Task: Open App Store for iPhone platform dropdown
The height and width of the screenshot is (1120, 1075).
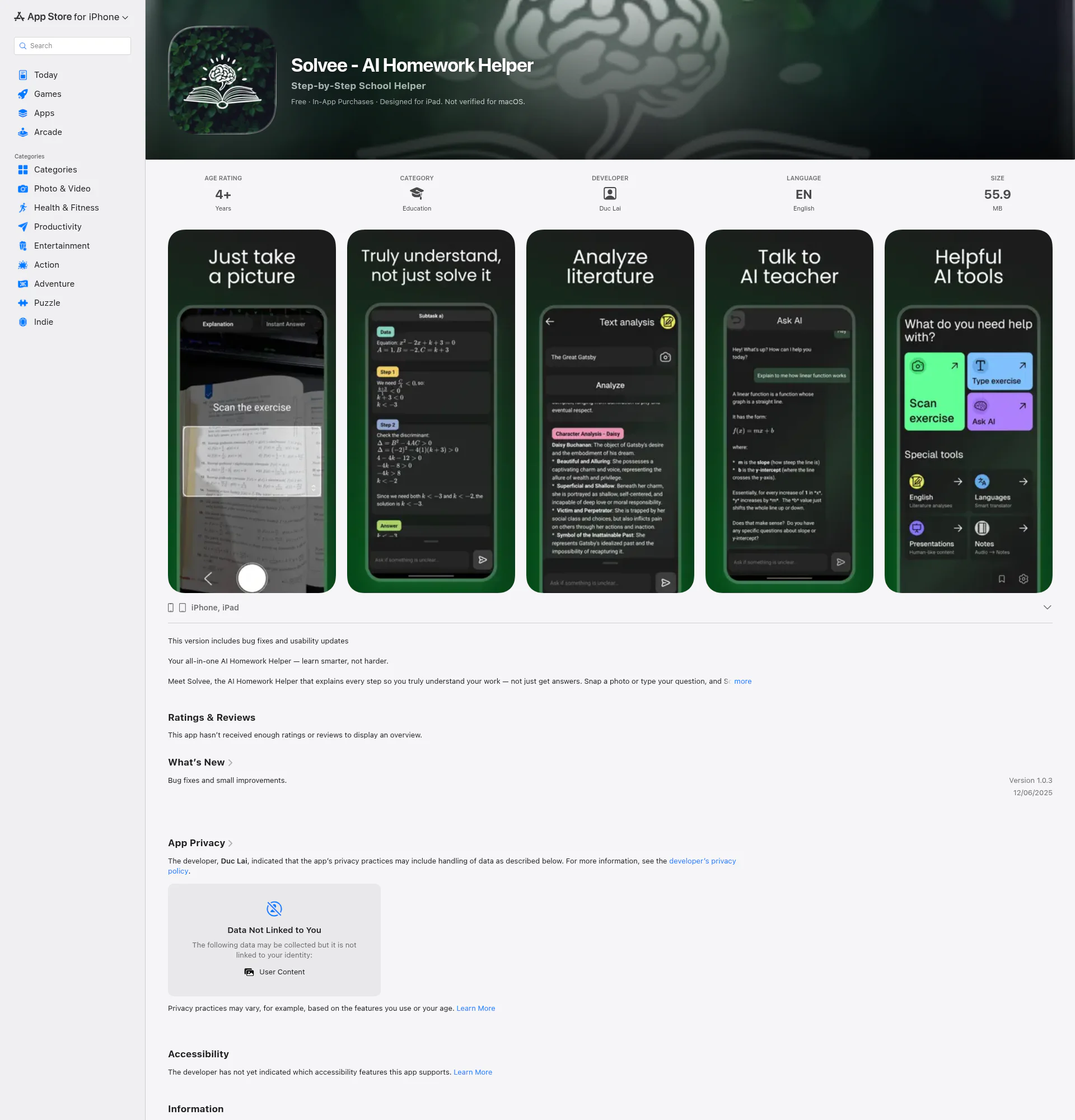Action: [x=72, y=17]
